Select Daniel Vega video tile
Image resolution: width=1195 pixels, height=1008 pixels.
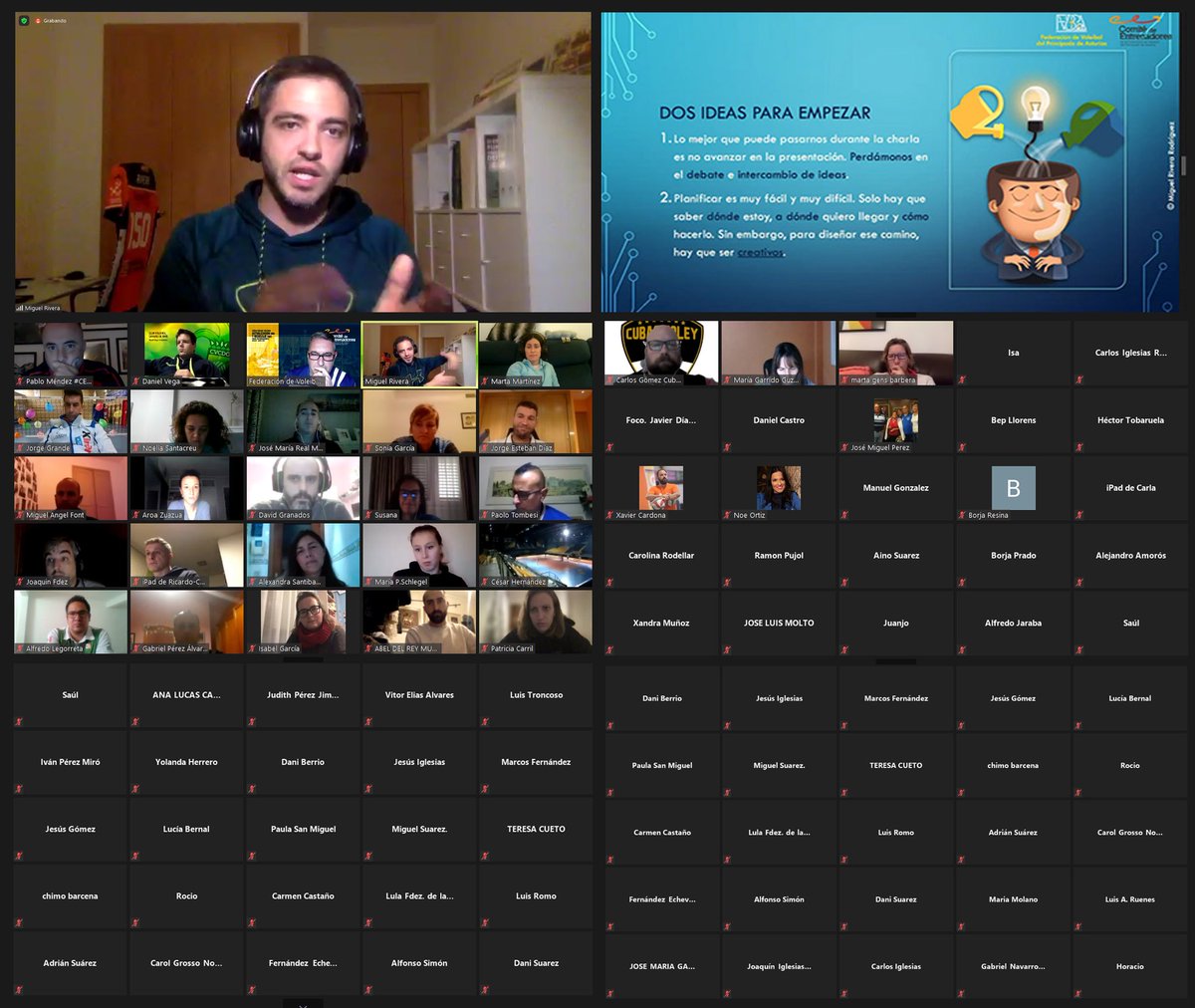(x=187, y=354)
